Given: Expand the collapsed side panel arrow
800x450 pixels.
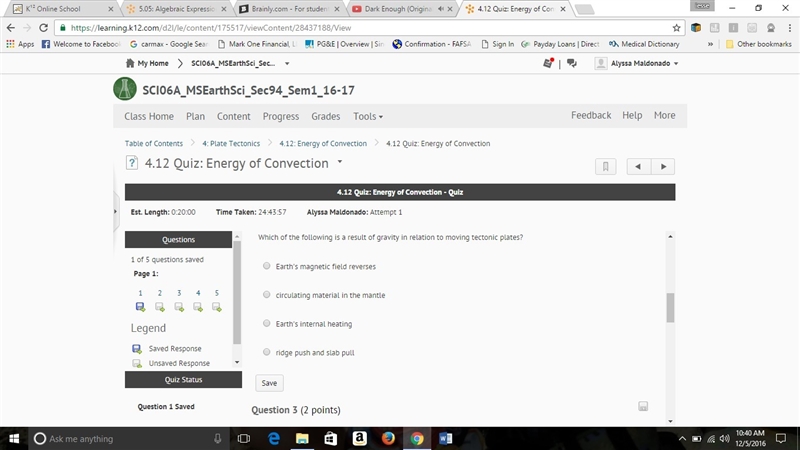Looking at the screenshot, I should 115,211.
